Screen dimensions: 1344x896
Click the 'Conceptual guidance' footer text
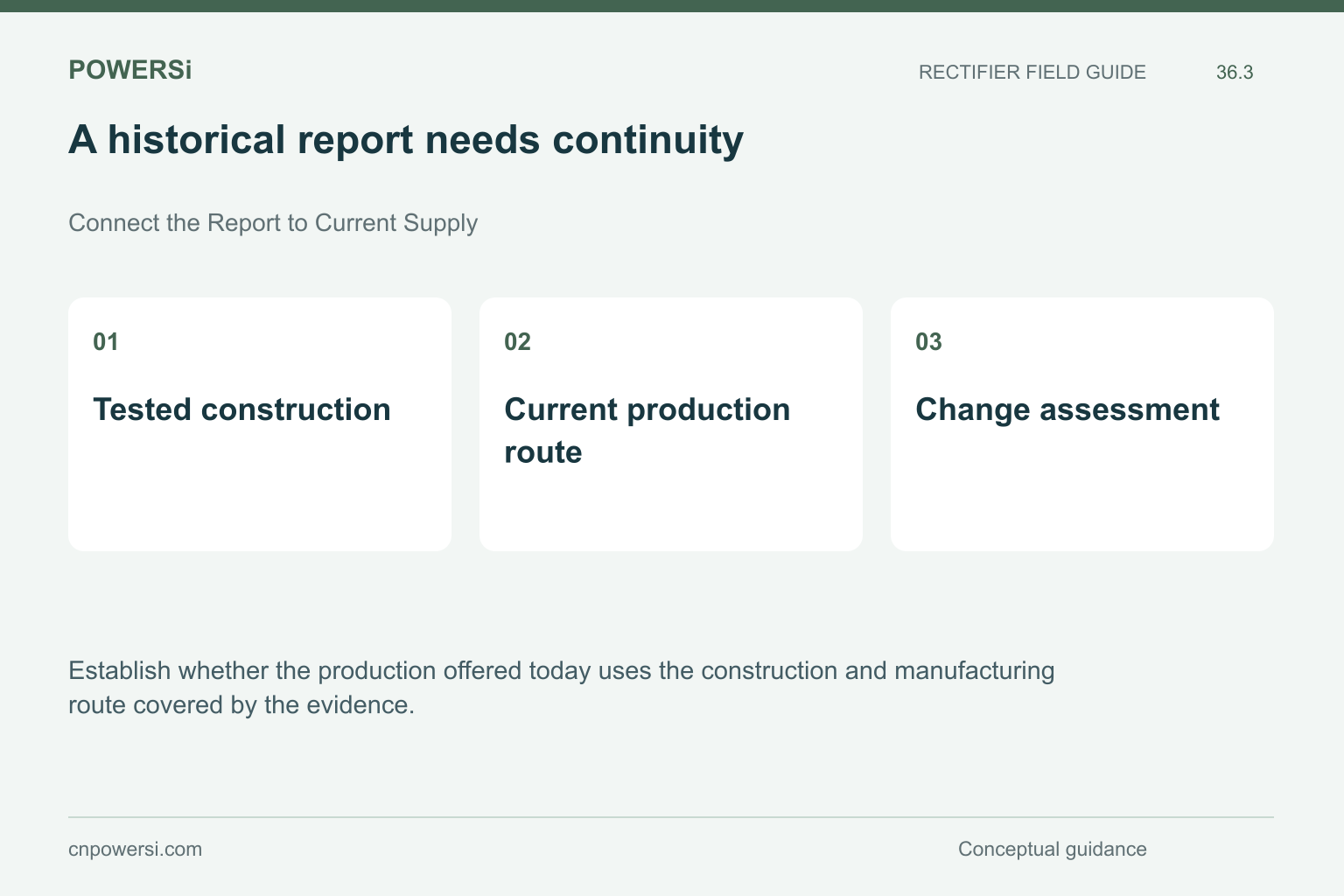(1052, 850)
